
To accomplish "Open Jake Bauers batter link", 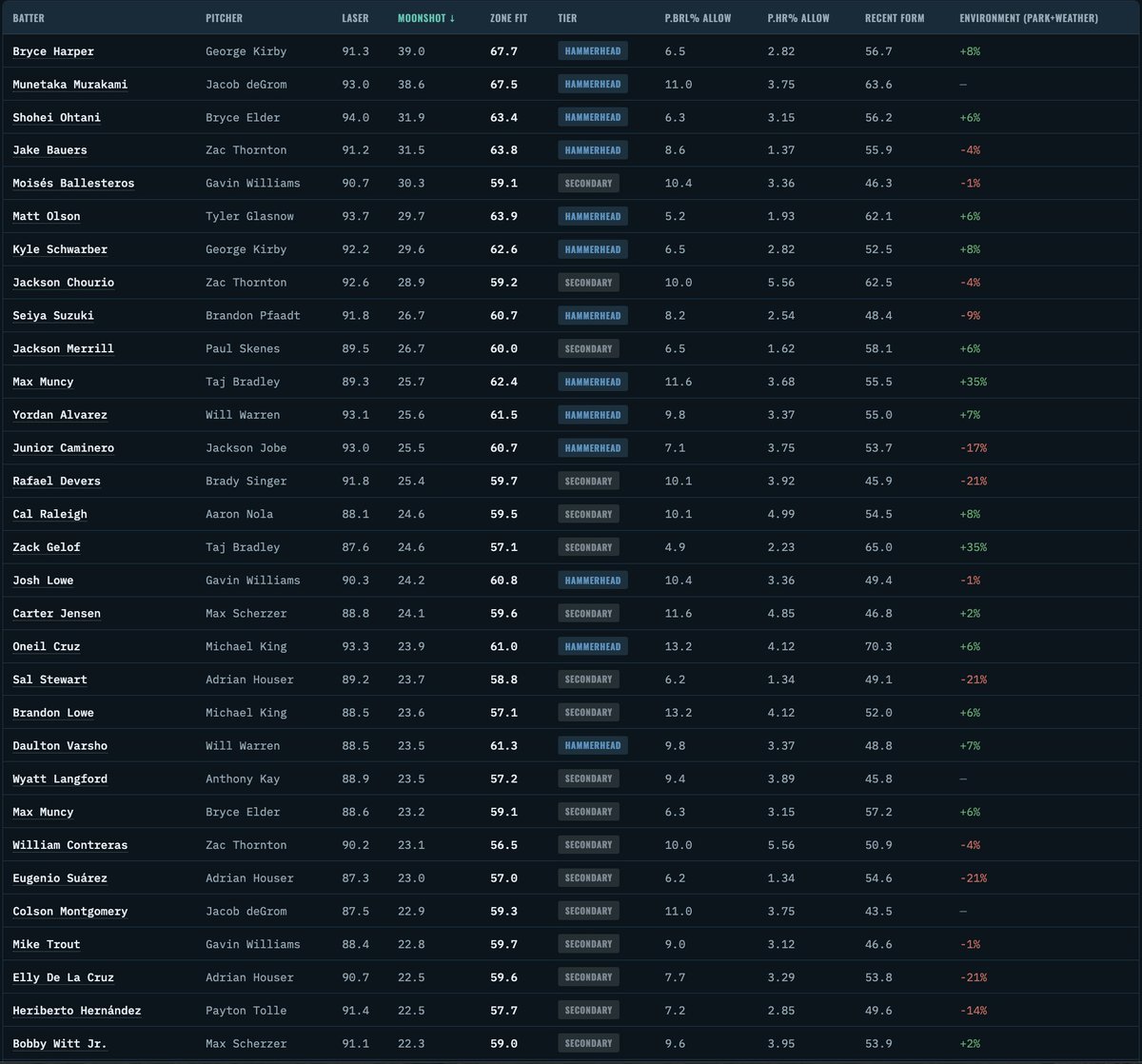I will pos(49,150).
